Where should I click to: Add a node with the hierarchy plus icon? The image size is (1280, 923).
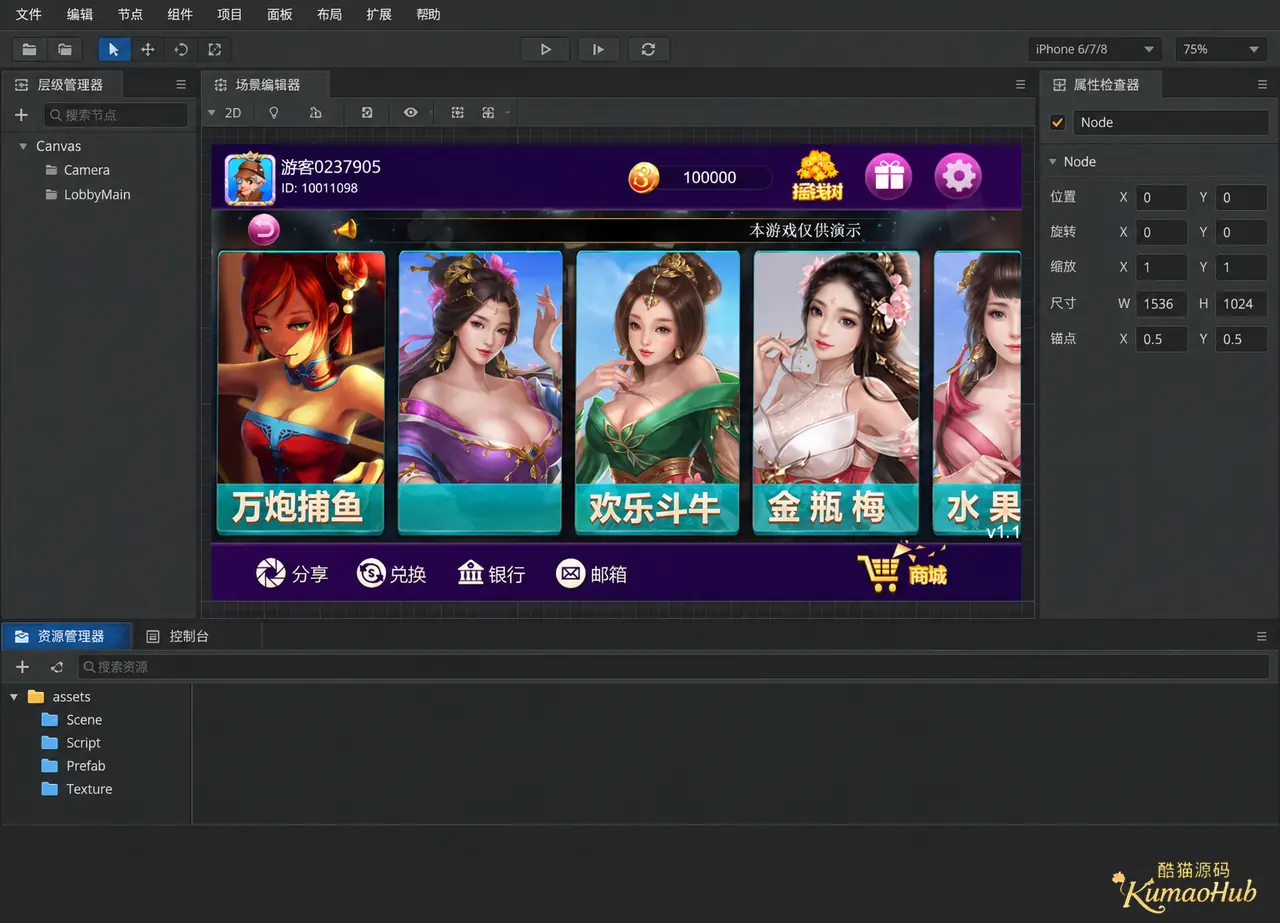click(21, 115)
